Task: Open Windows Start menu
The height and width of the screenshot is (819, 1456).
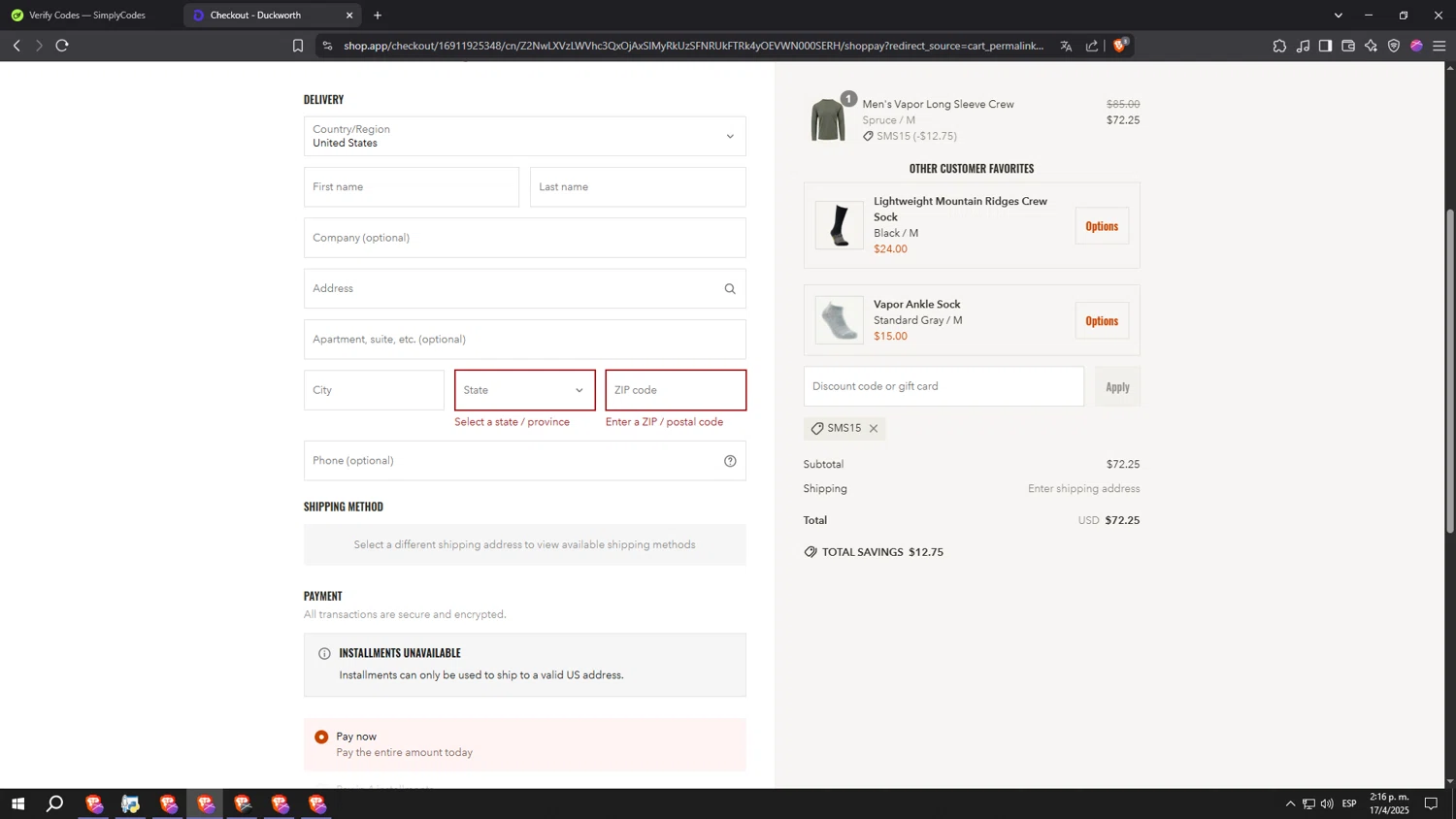Action: pyautogui.click(x=17, y=803)
